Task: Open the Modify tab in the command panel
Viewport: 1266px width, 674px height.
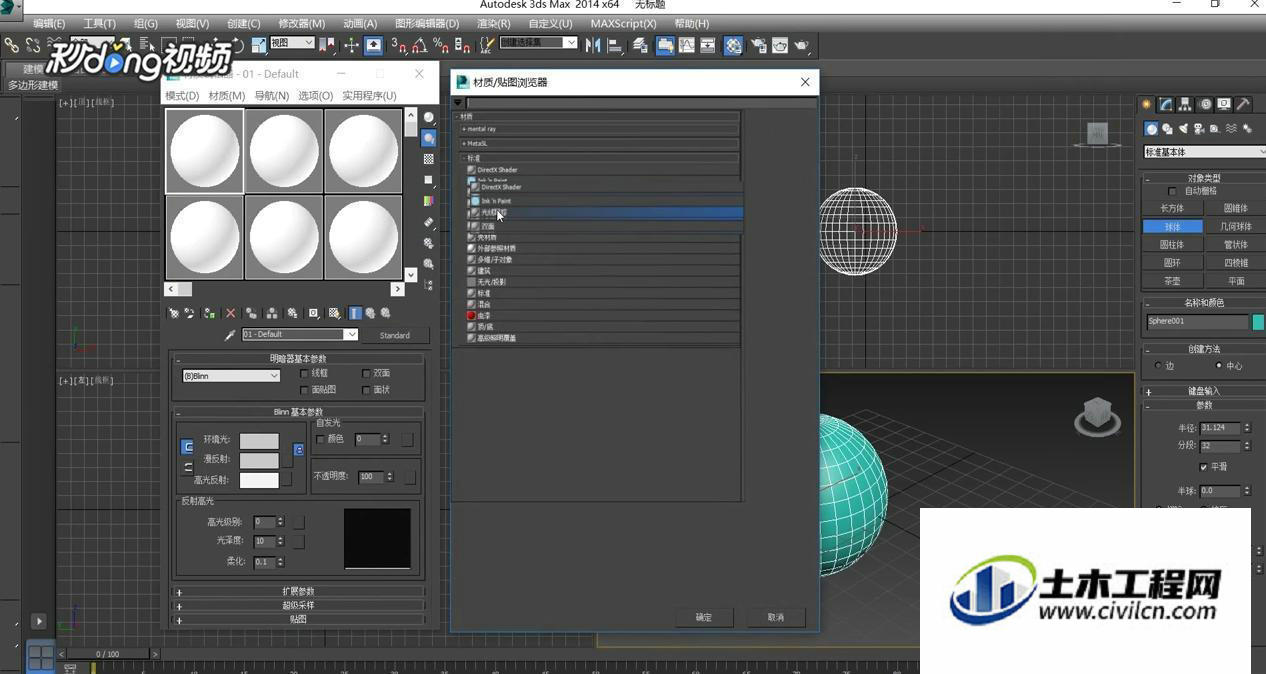Action: (1166, 104)
